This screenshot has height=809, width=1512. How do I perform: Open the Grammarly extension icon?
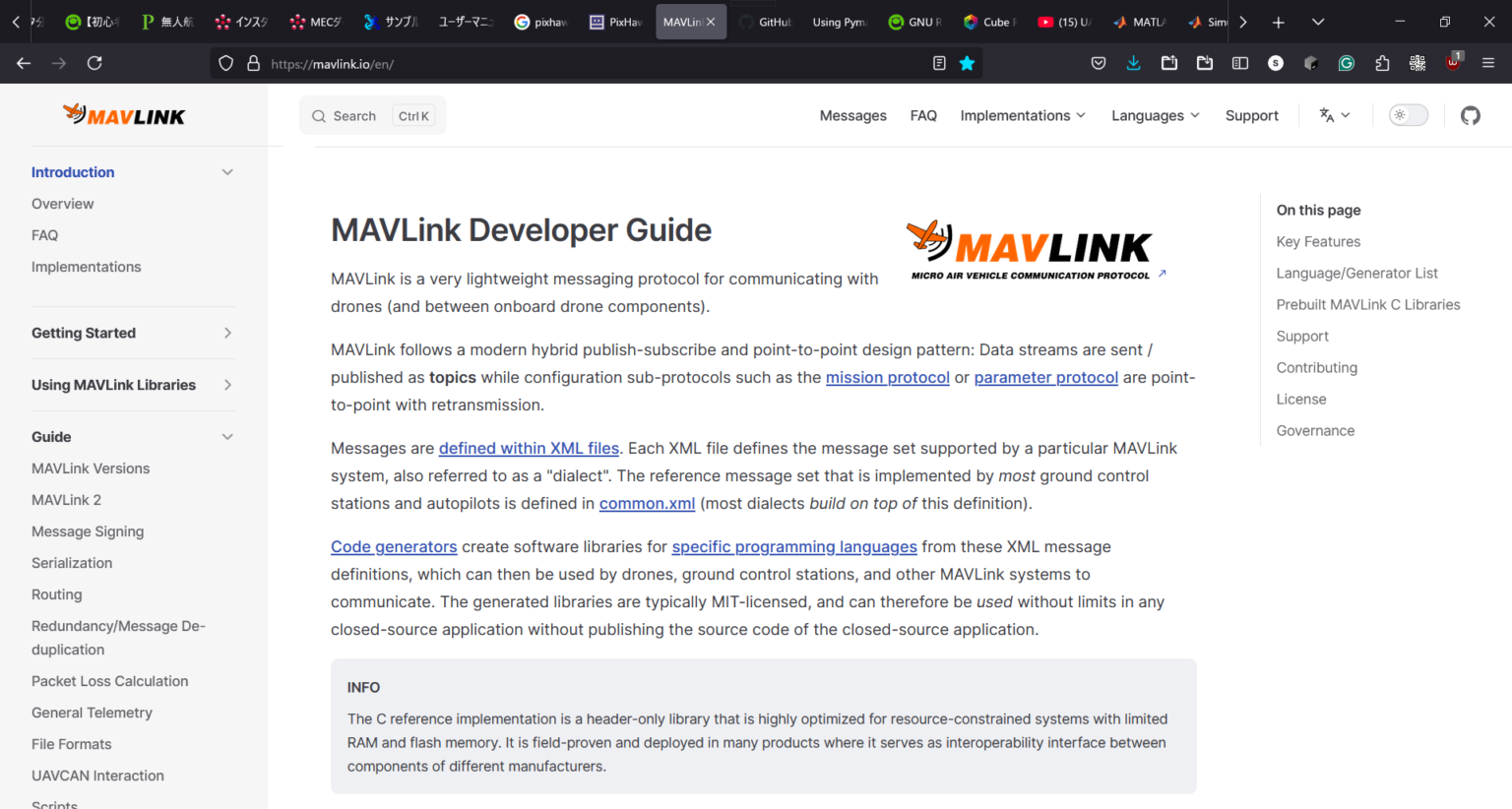pos(1346,62)
